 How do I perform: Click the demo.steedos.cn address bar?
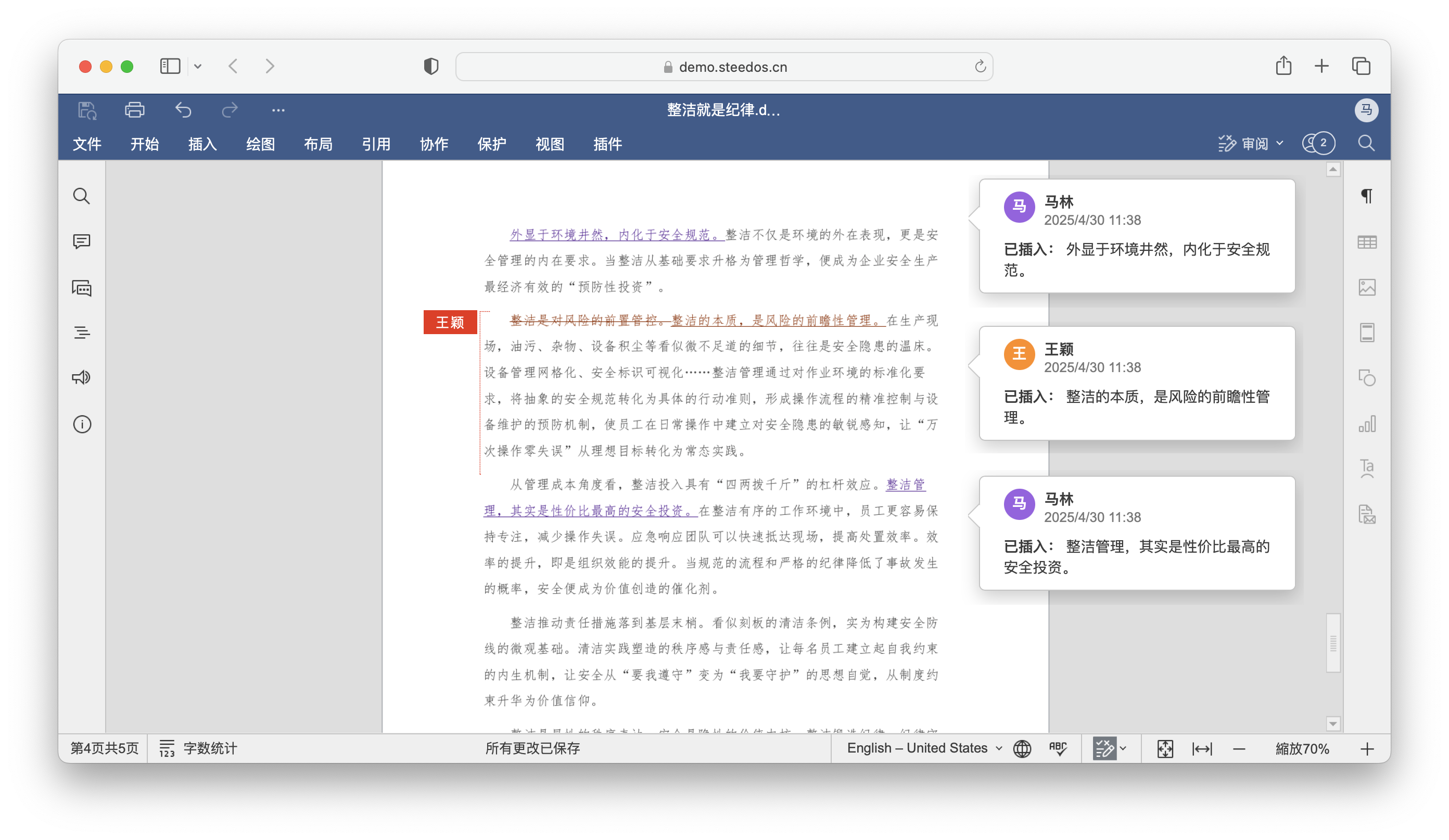tap(724, 67)
